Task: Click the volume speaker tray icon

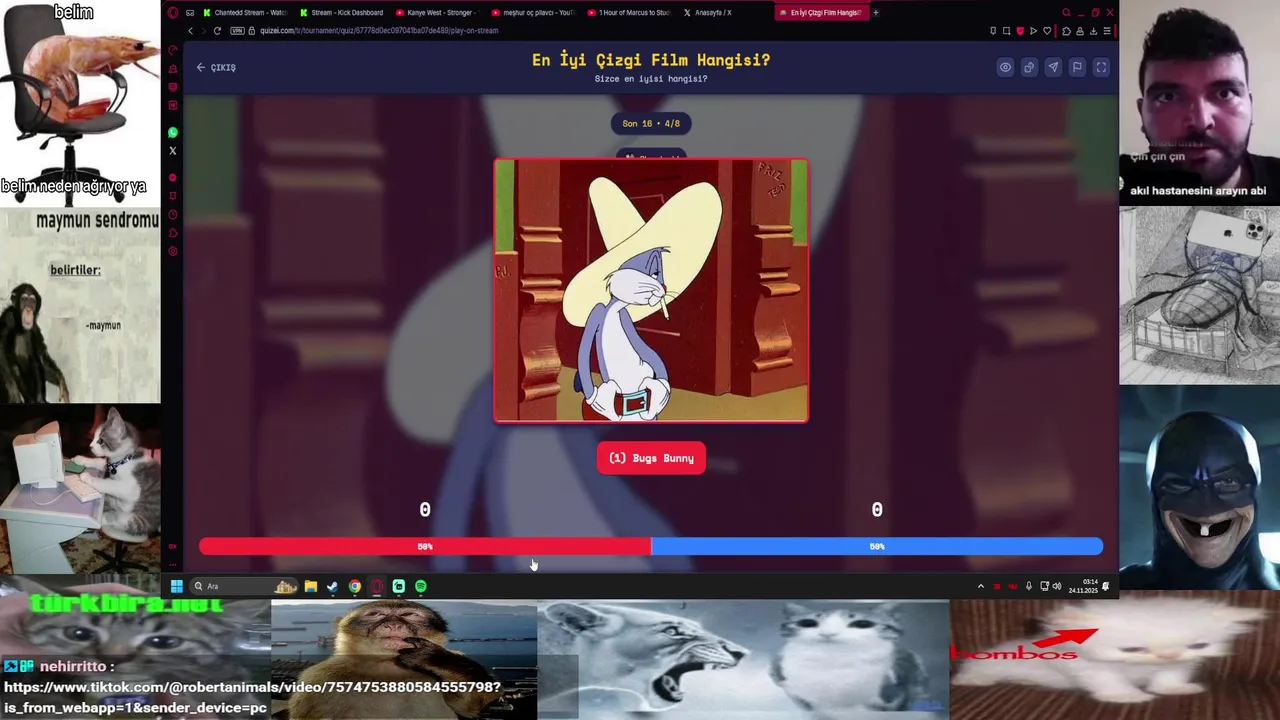Action: pyautogui.click(x=1056, y=586)
